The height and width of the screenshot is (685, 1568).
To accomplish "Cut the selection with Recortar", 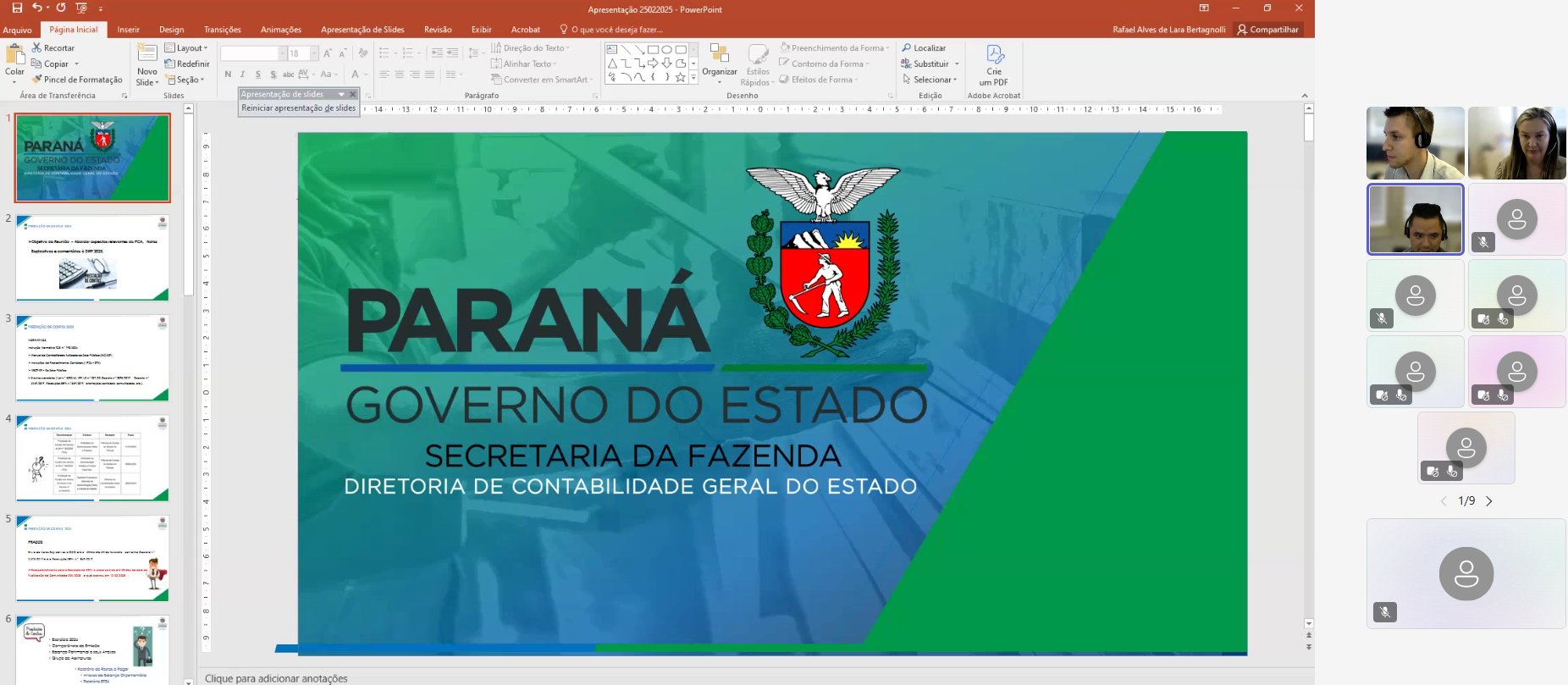I will [x=52, y=48].
